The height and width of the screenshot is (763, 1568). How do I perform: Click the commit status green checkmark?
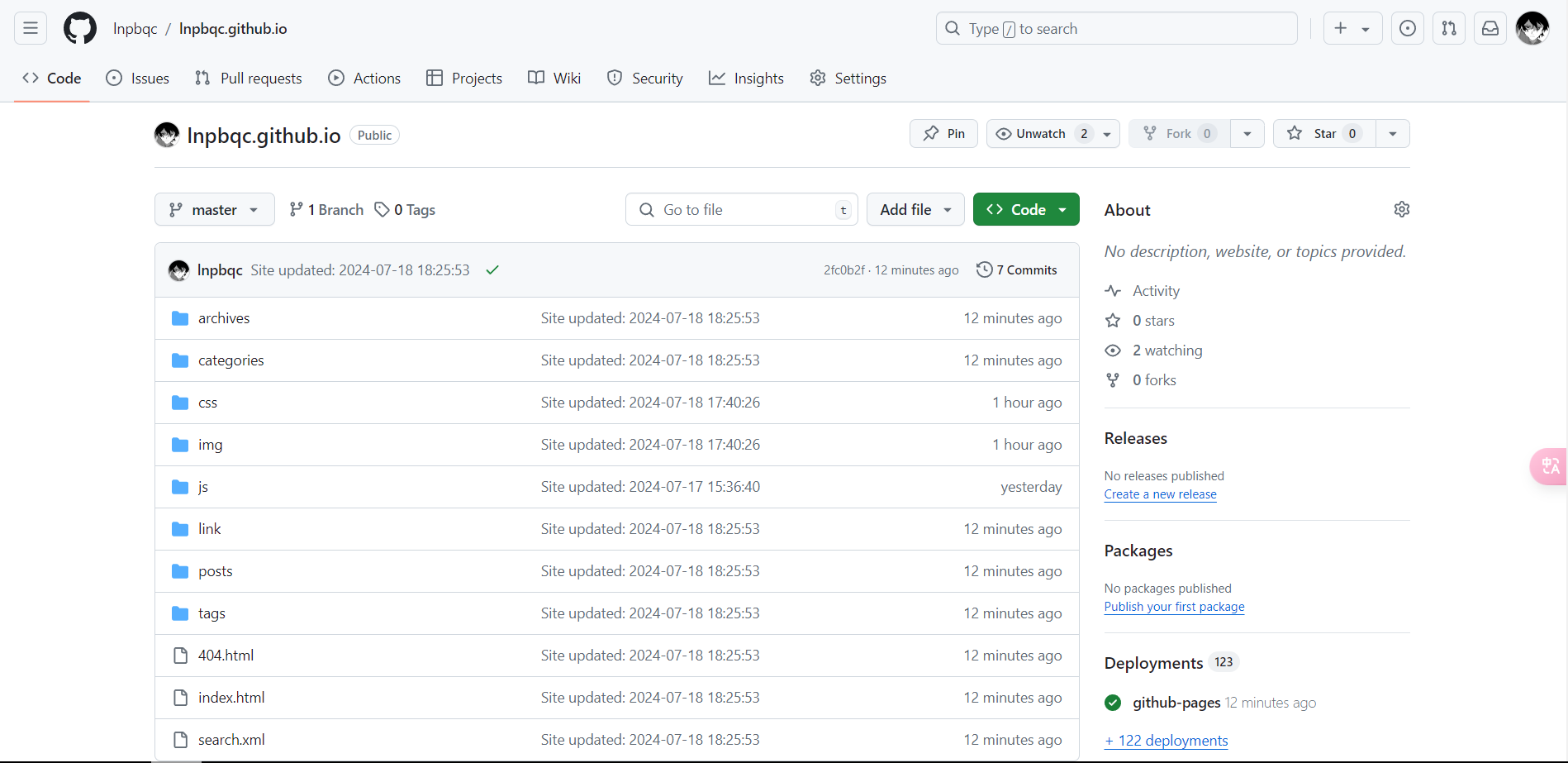tap(492, 270)
